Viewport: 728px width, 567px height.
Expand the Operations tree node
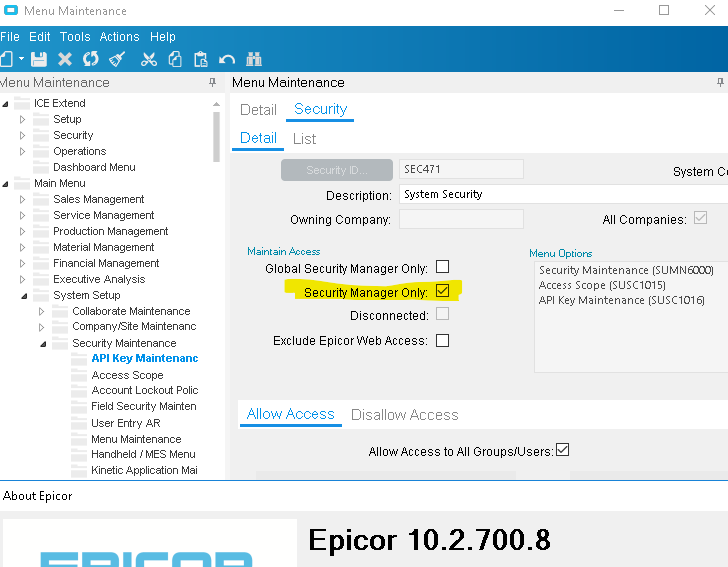click(x=22, y=151)
